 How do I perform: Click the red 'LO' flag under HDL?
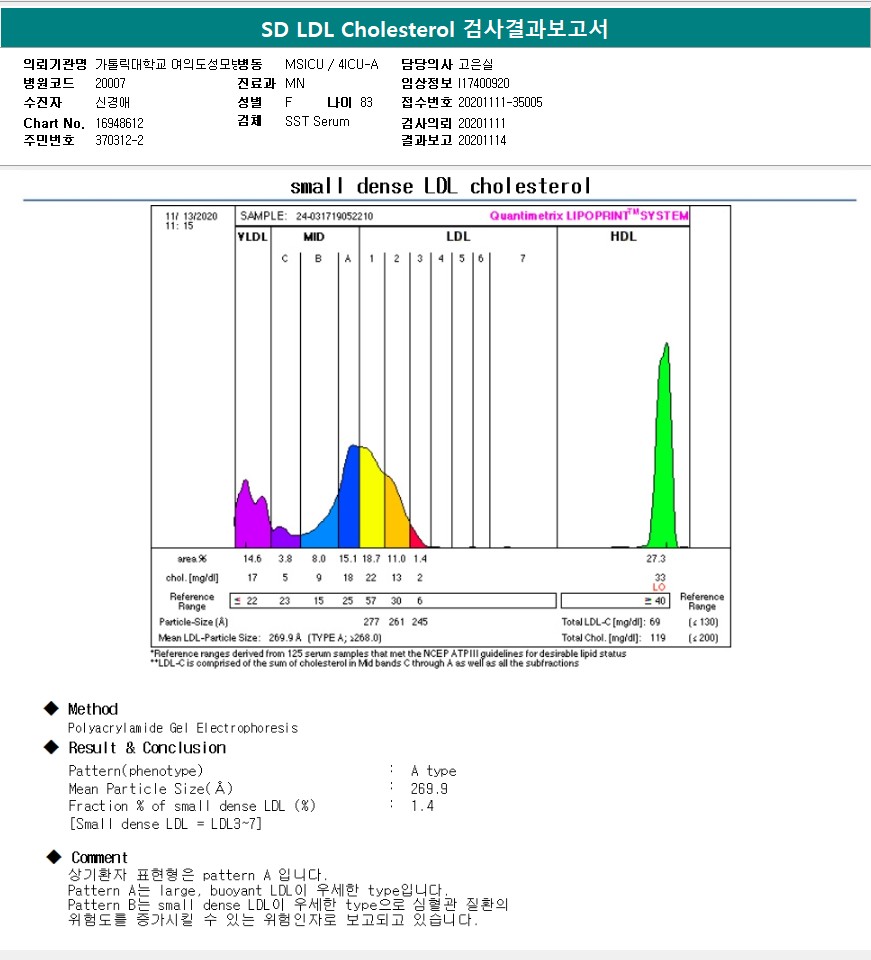pyautogui.click(x=659, y=587)
